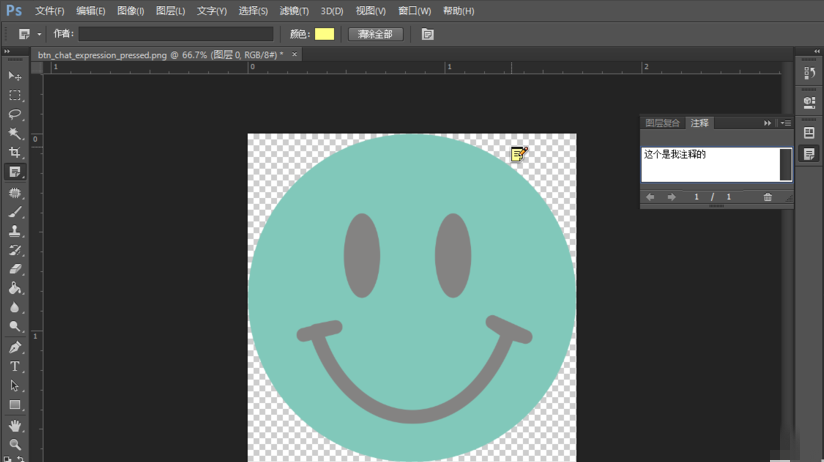Activate the Crop tool
The image size is (824, 462).
click(15, 152)
